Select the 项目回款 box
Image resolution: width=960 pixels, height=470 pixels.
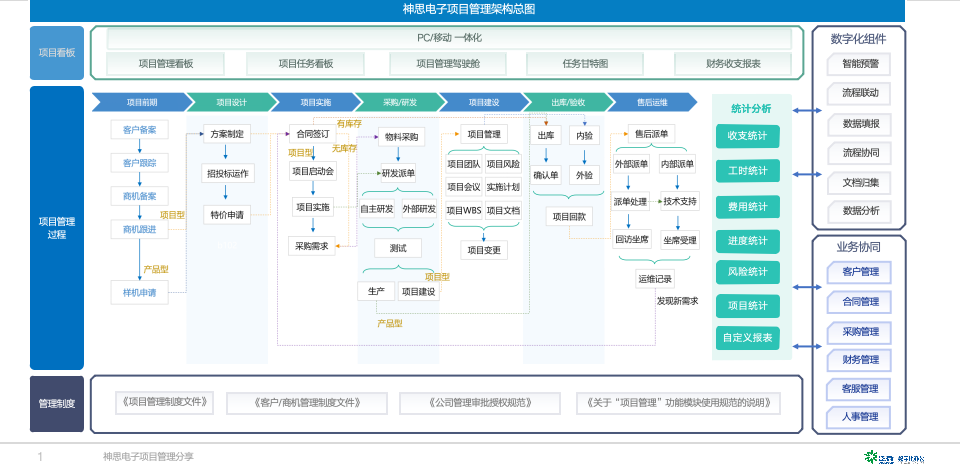[569, 216]
